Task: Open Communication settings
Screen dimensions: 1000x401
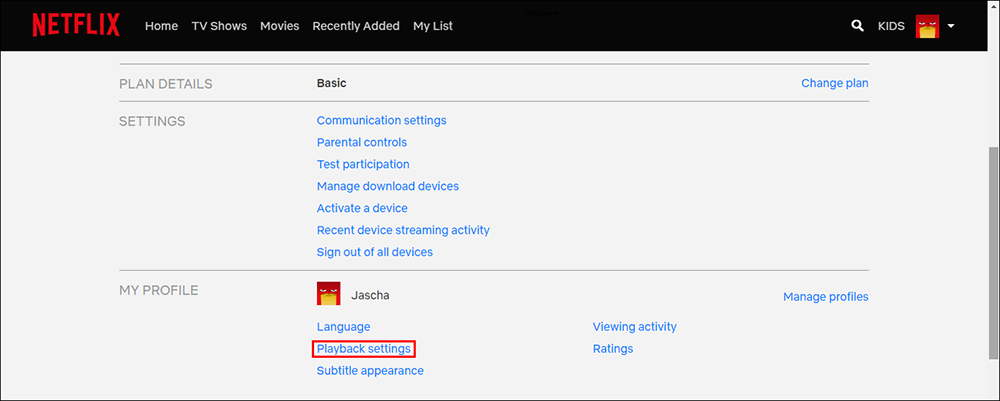Action: pyautogui.click(x=381, y=120)
